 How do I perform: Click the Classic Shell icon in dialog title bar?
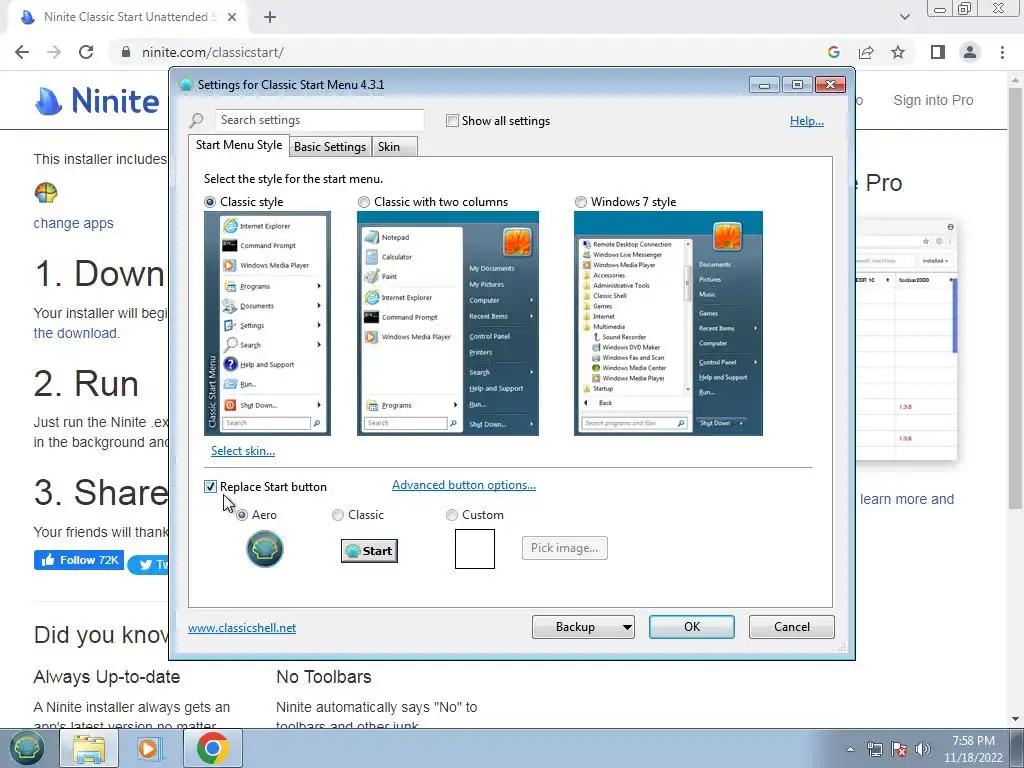pyautogui.click(x=185, y=84)
